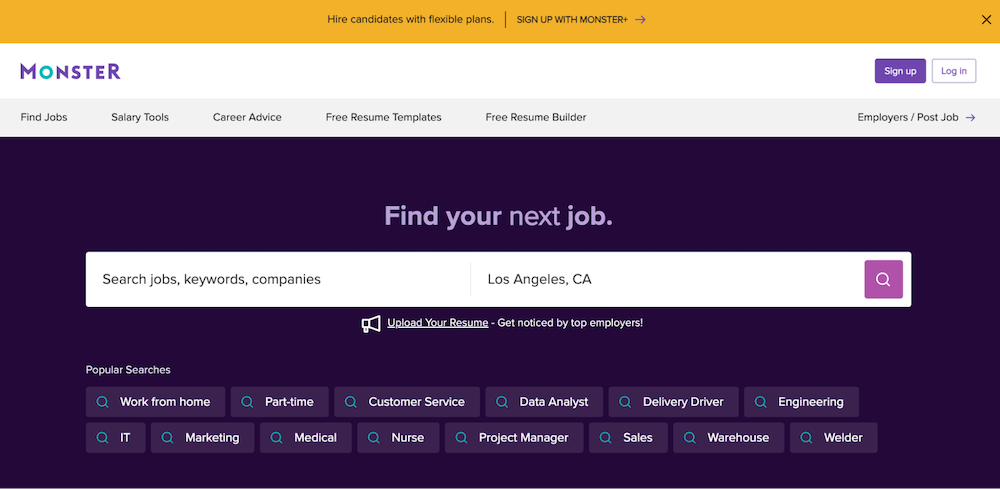Click the Find your next job heading
The image size is (1000, 489).
498,217
